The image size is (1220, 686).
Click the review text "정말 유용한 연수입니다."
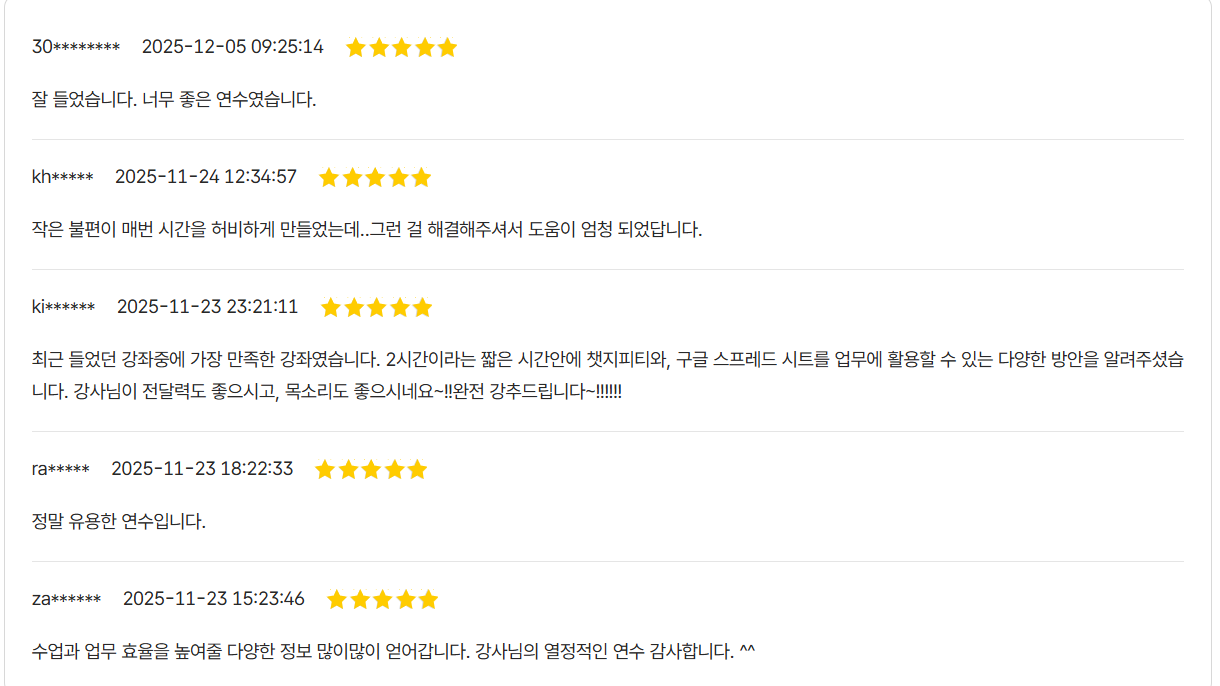[119, 521]
